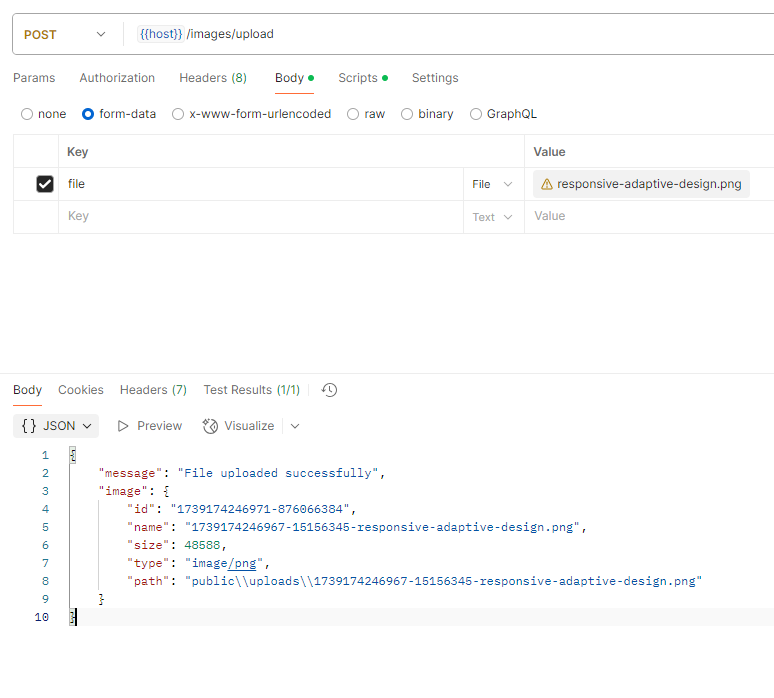This screenshot has height=698, width=774.
Task: Click the image/png type value
Action: [x=224, y=563]
